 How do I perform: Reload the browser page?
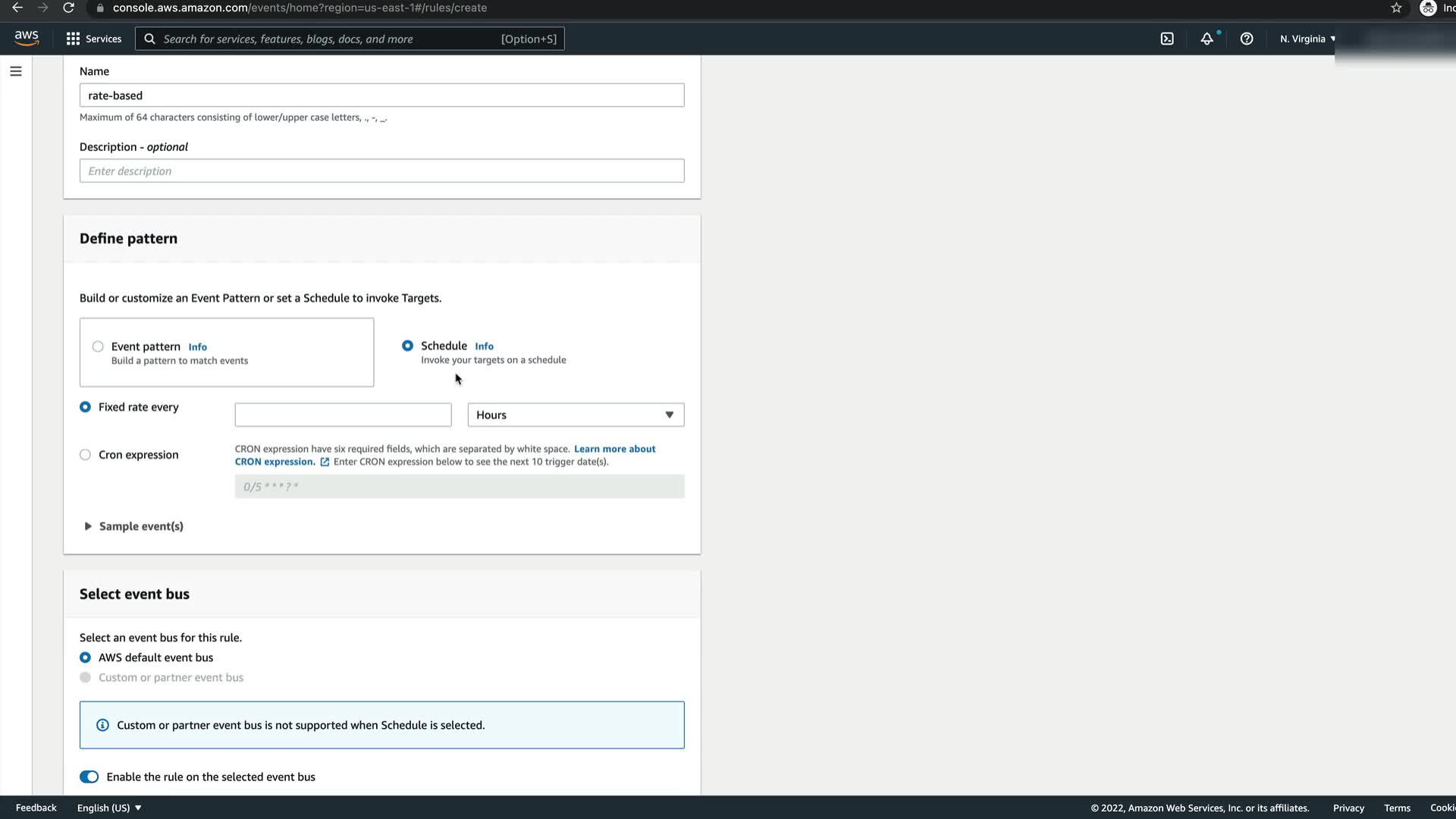tap(68, 8)
